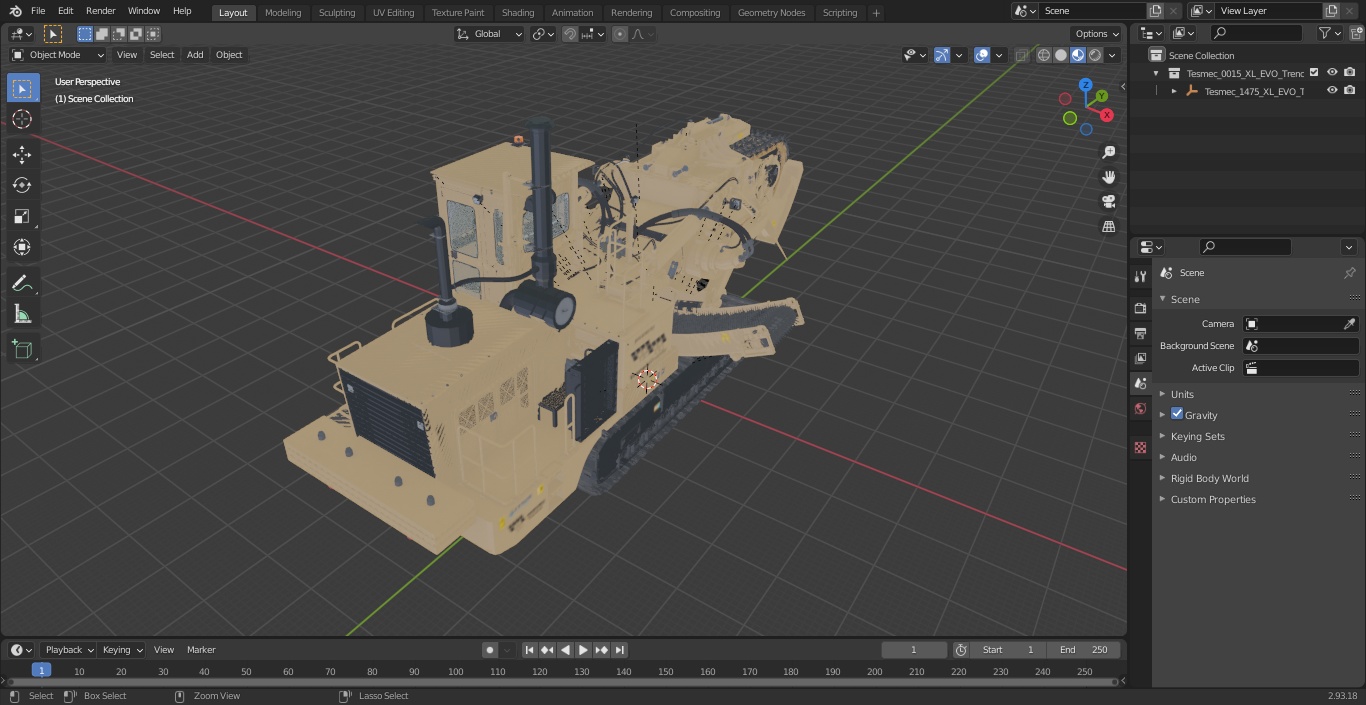Expand the Units panel
1366x705 pixels.
click(1182, 394)
